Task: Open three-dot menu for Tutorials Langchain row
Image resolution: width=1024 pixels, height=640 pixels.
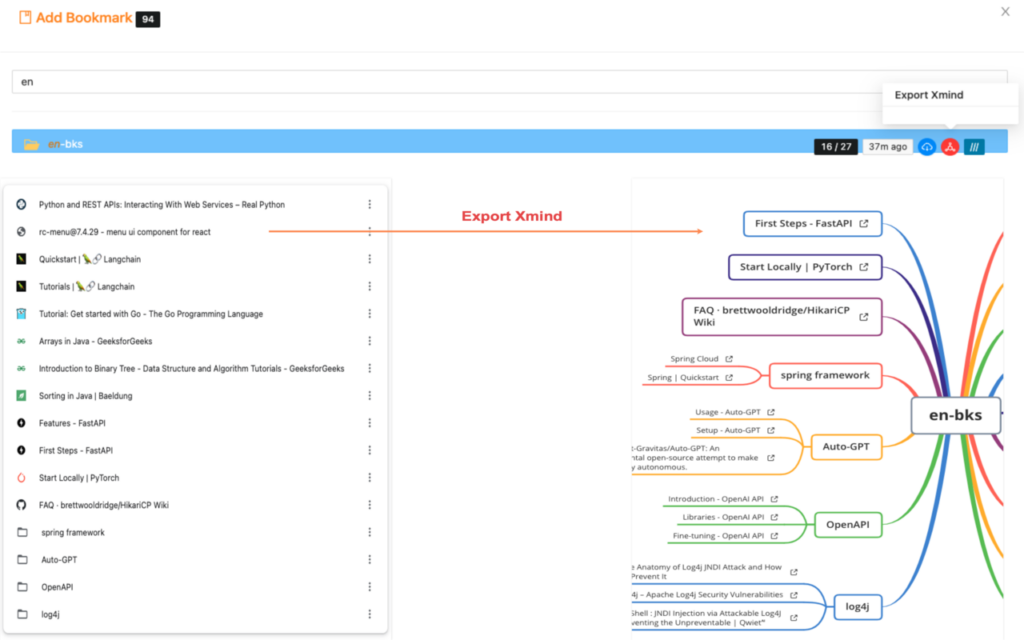Action: click(x=370, y=287)
